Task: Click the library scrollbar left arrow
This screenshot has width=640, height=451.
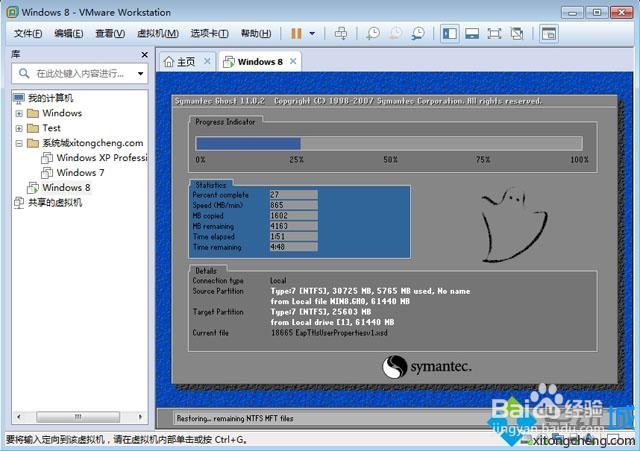Action: coord(19,417)
